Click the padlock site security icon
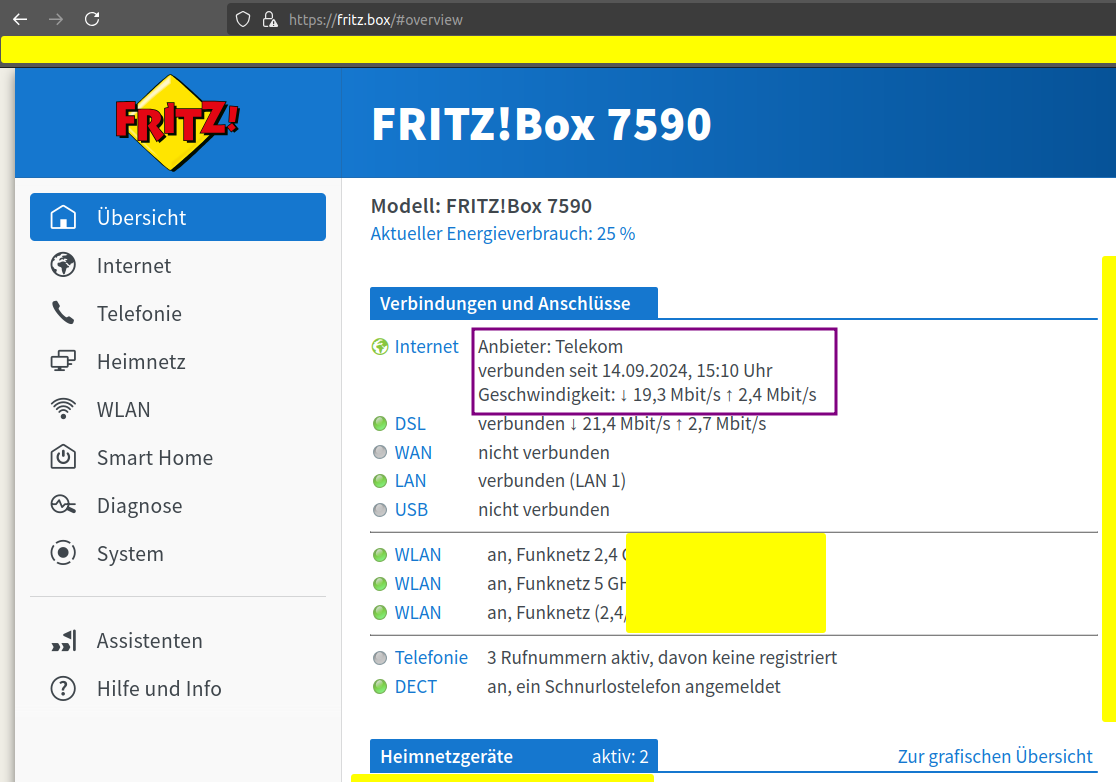This screenshot has height=782, width=1116. [270, 19]
